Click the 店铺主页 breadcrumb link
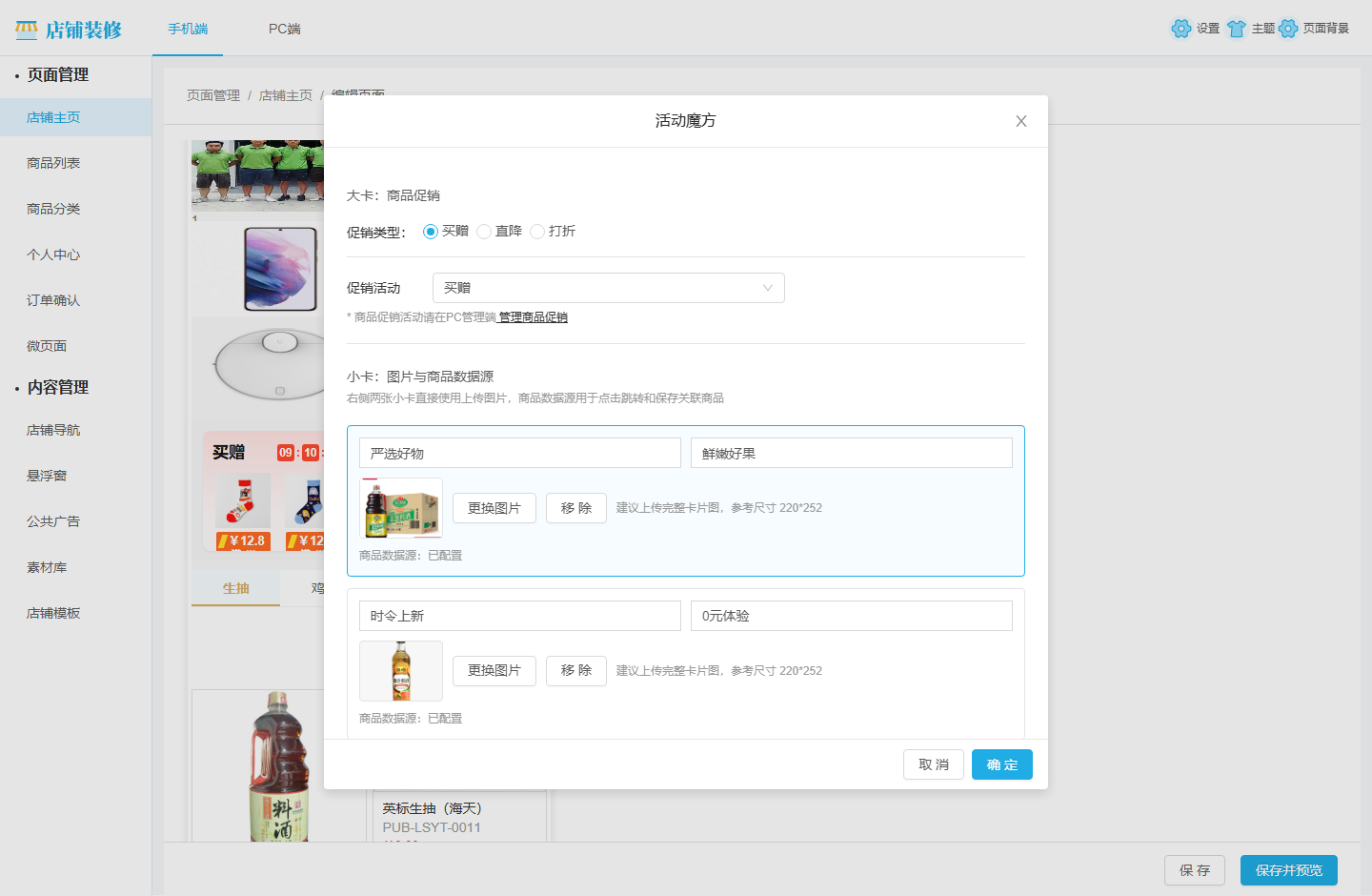This screenshot has height=896, width=1372. [x=286, y=95]
